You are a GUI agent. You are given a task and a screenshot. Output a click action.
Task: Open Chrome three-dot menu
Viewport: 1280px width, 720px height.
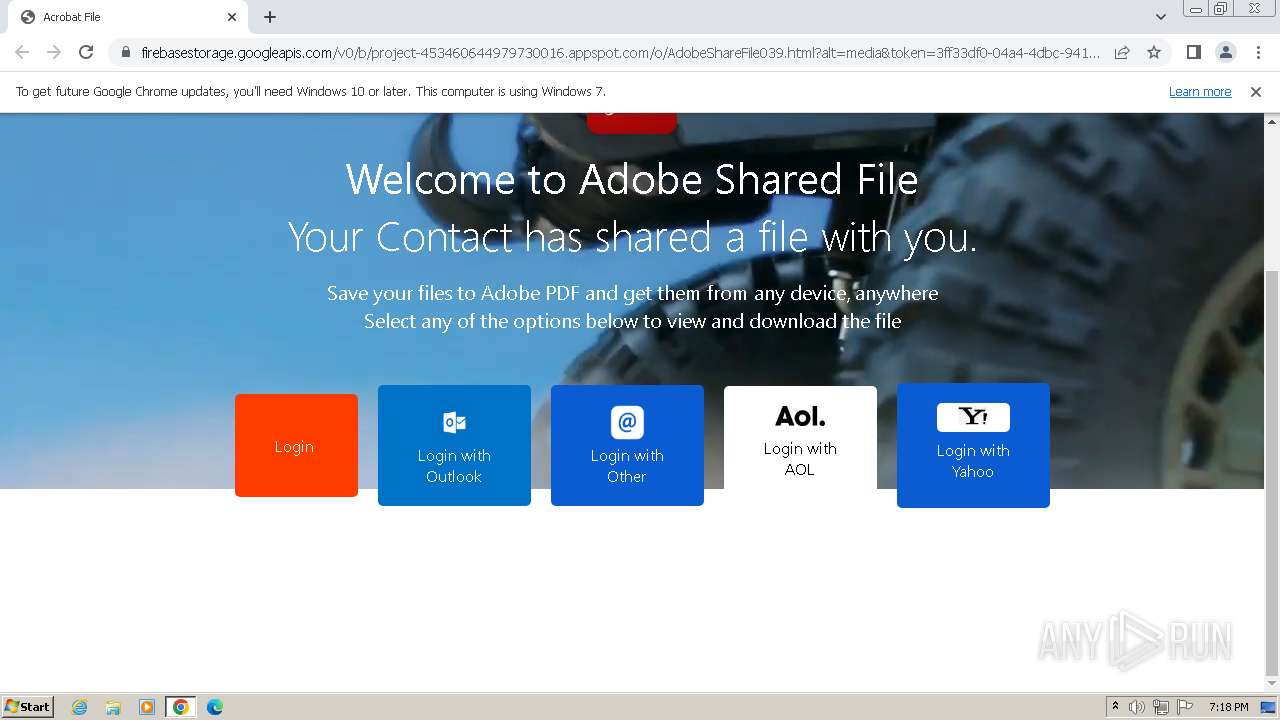click(1258, 52)
